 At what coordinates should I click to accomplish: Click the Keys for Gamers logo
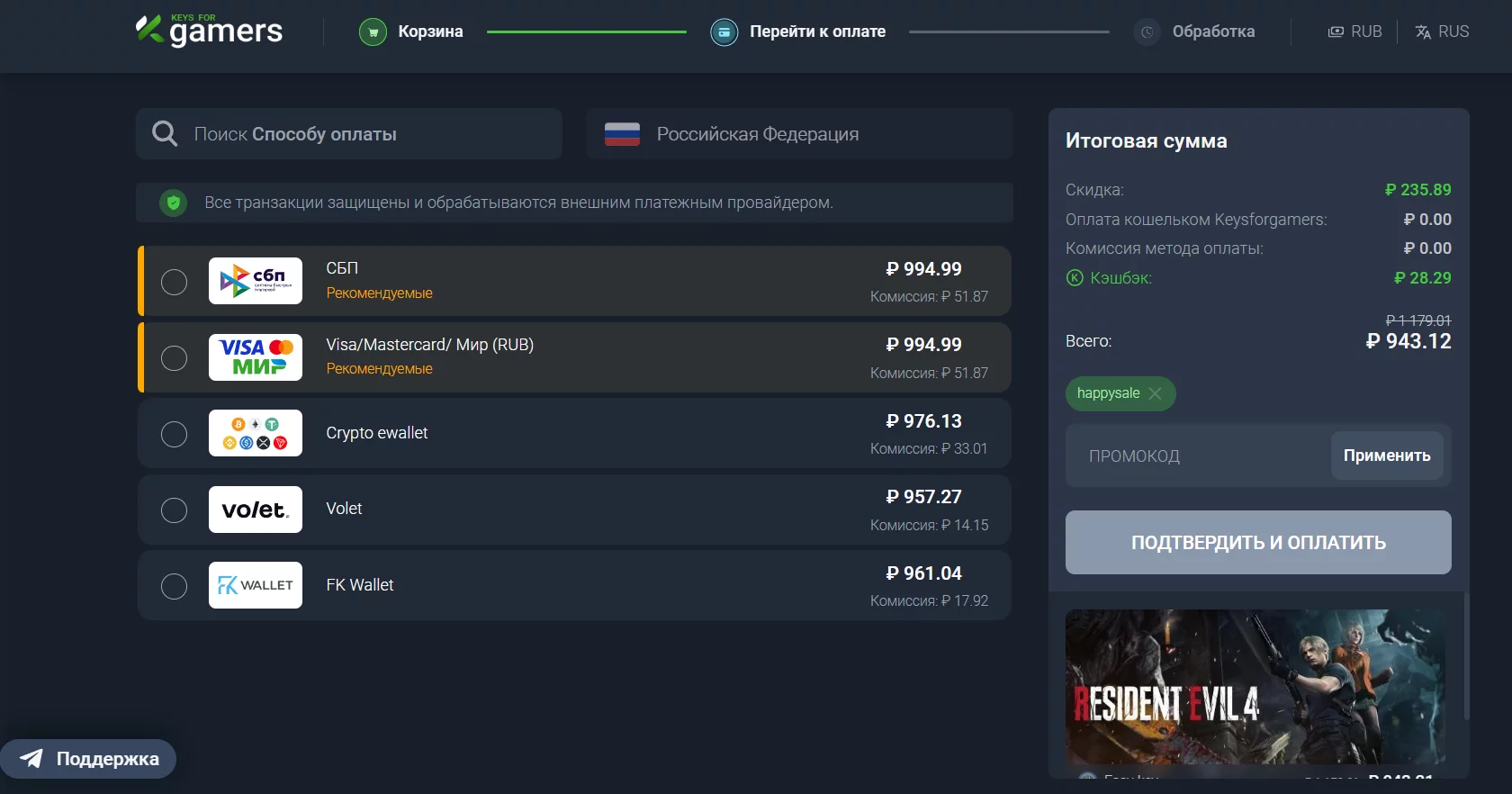click(x=209, y=31)
